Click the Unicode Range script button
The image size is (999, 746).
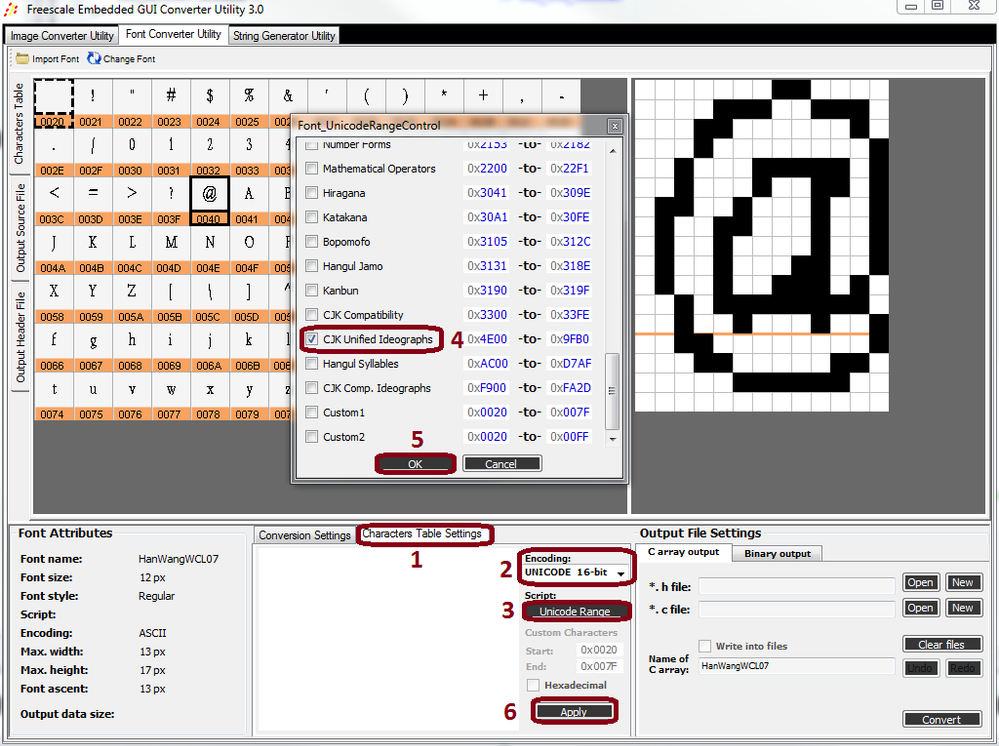pos(575,612)
